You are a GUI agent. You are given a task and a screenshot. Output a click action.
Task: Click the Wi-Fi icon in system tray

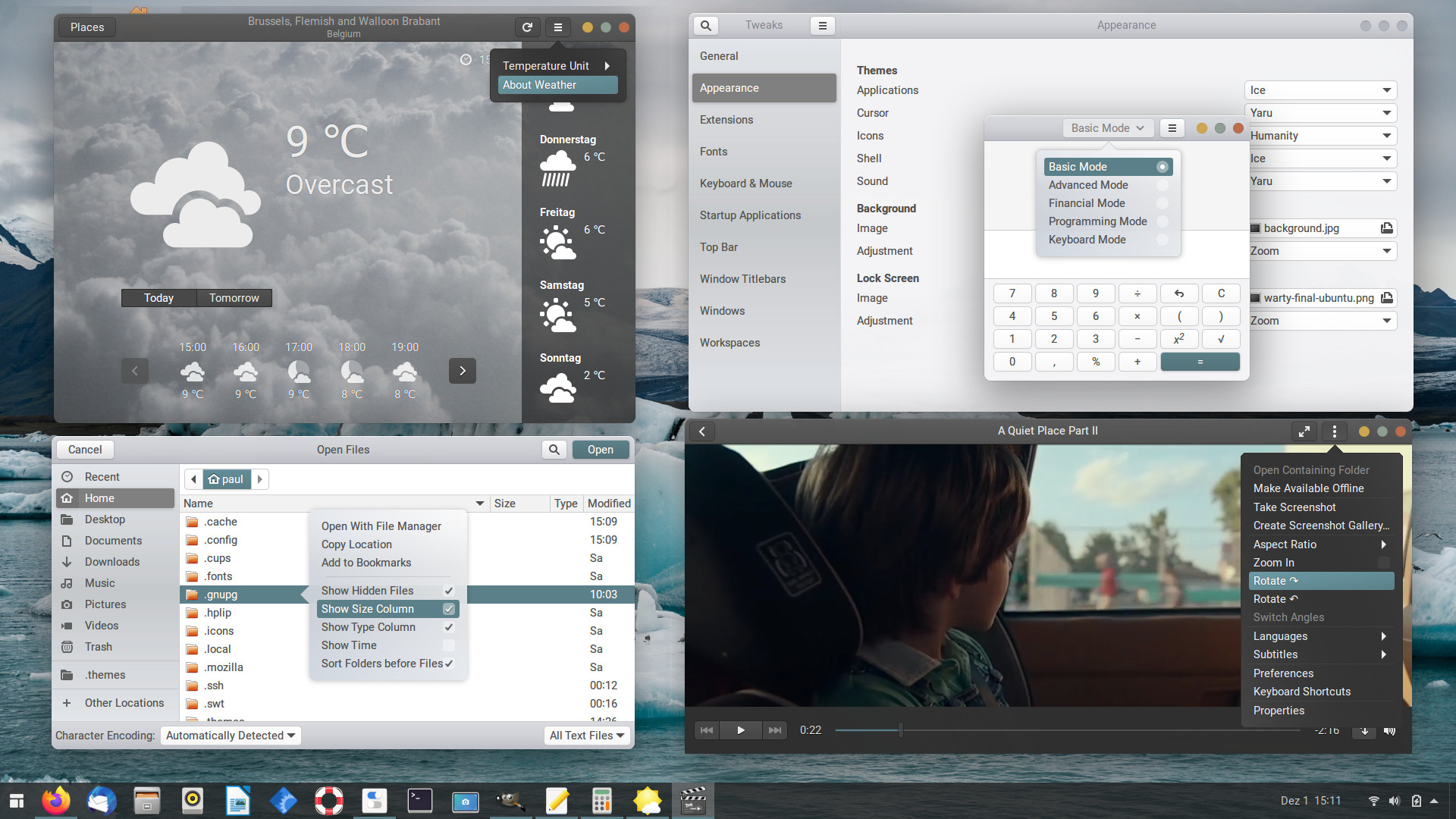(x=1373, y=801)
